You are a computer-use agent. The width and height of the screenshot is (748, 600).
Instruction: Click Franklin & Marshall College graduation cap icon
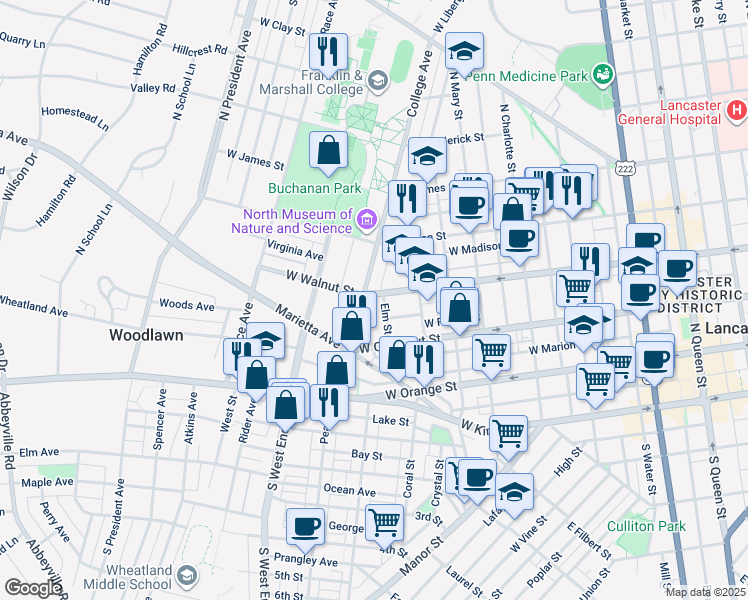click(379, 81)
